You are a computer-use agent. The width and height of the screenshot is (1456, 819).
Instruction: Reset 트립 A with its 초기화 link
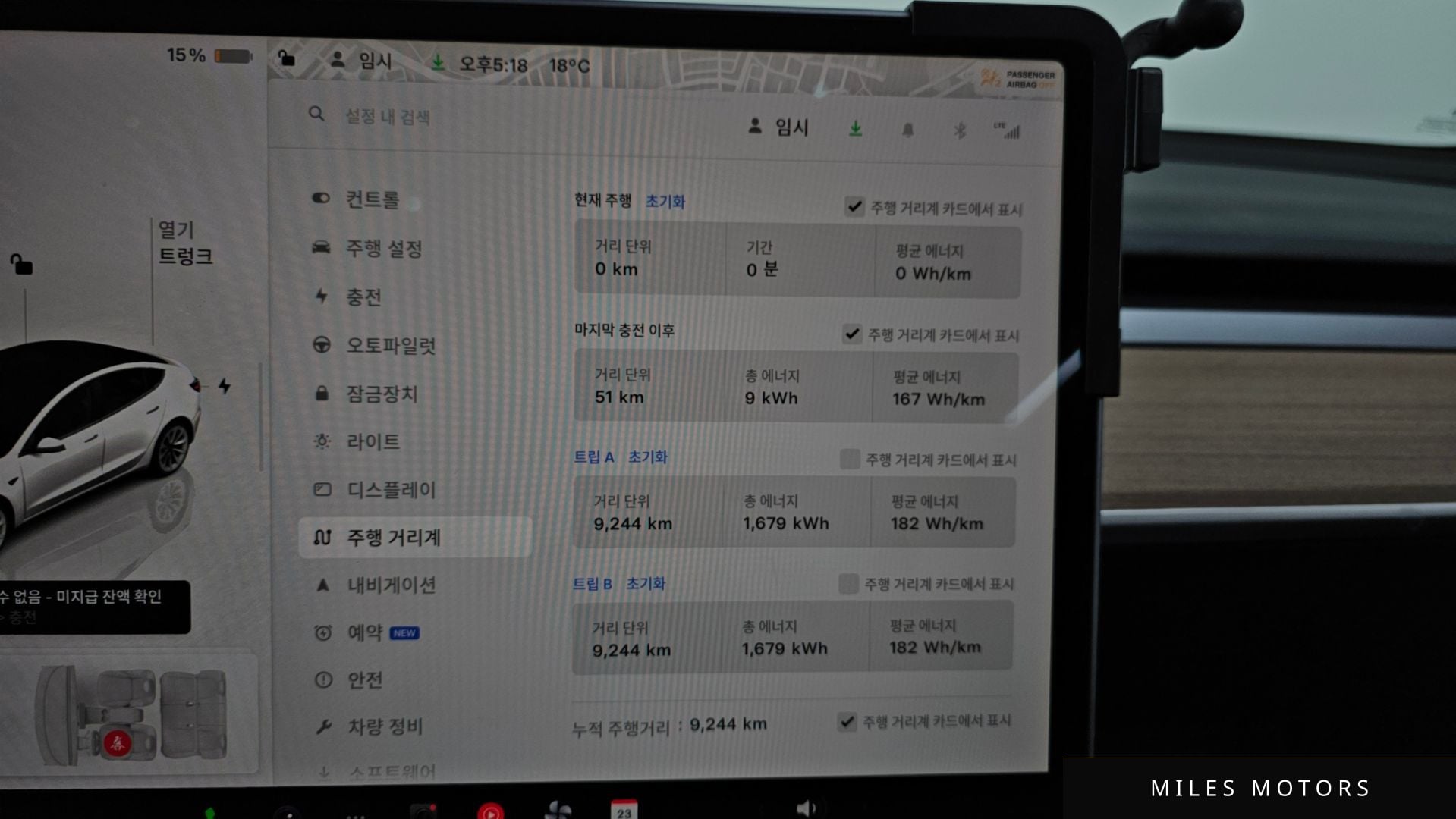coord(648,457)
